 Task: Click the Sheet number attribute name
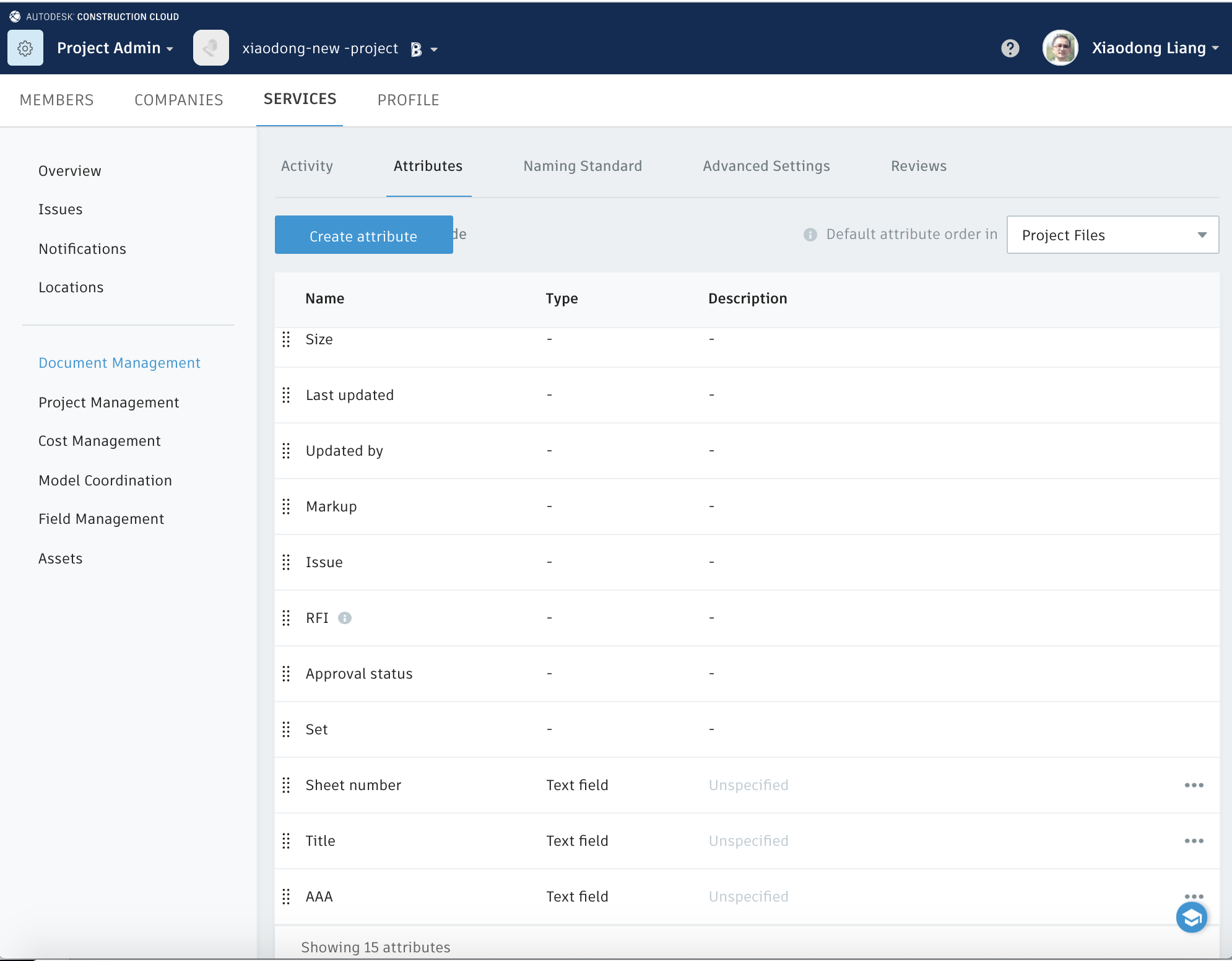point(354,785)
